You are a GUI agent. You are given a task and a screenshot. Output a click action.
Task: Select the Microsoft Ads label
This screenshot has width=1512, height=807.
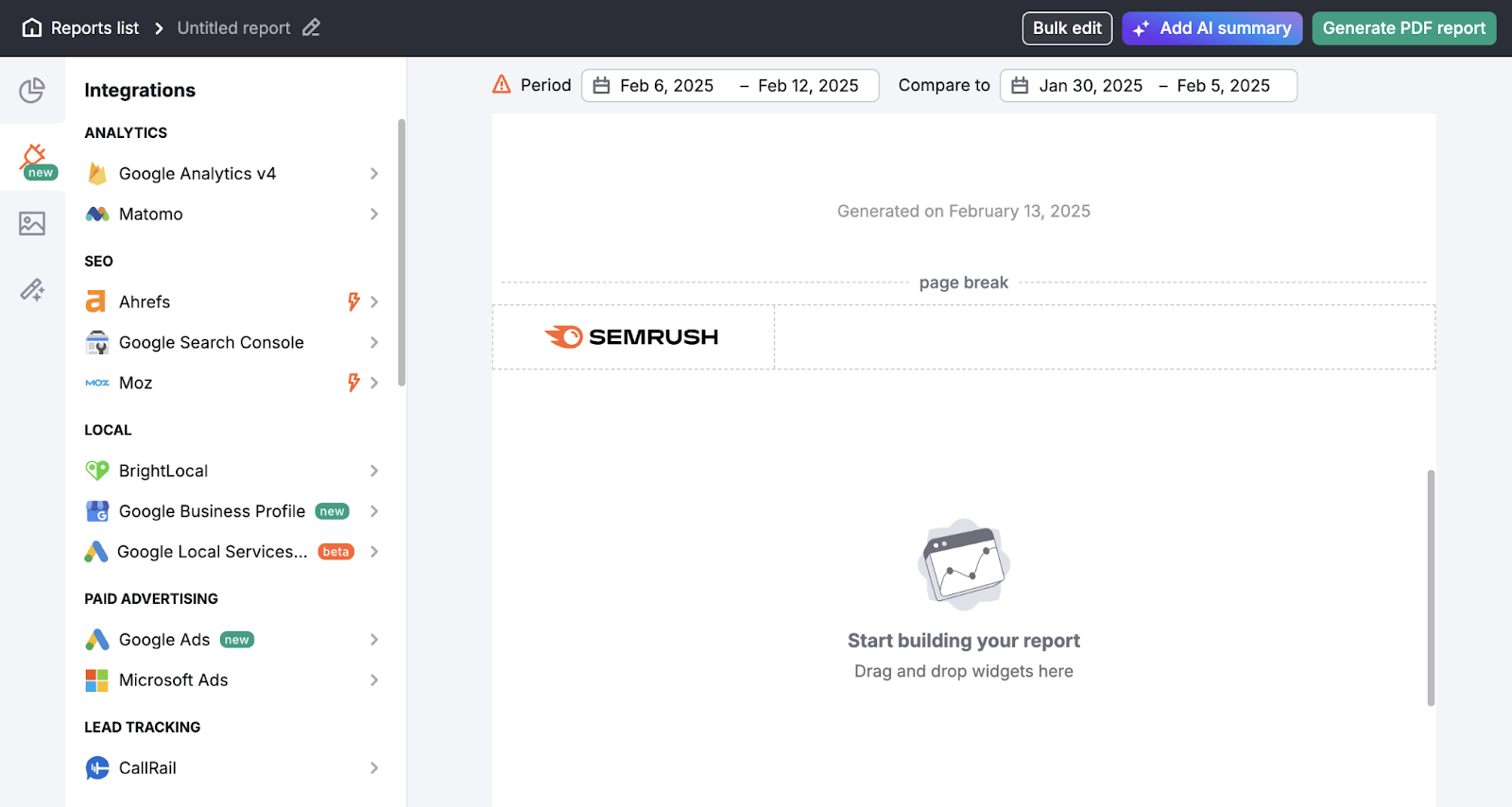tap(174, 680)
